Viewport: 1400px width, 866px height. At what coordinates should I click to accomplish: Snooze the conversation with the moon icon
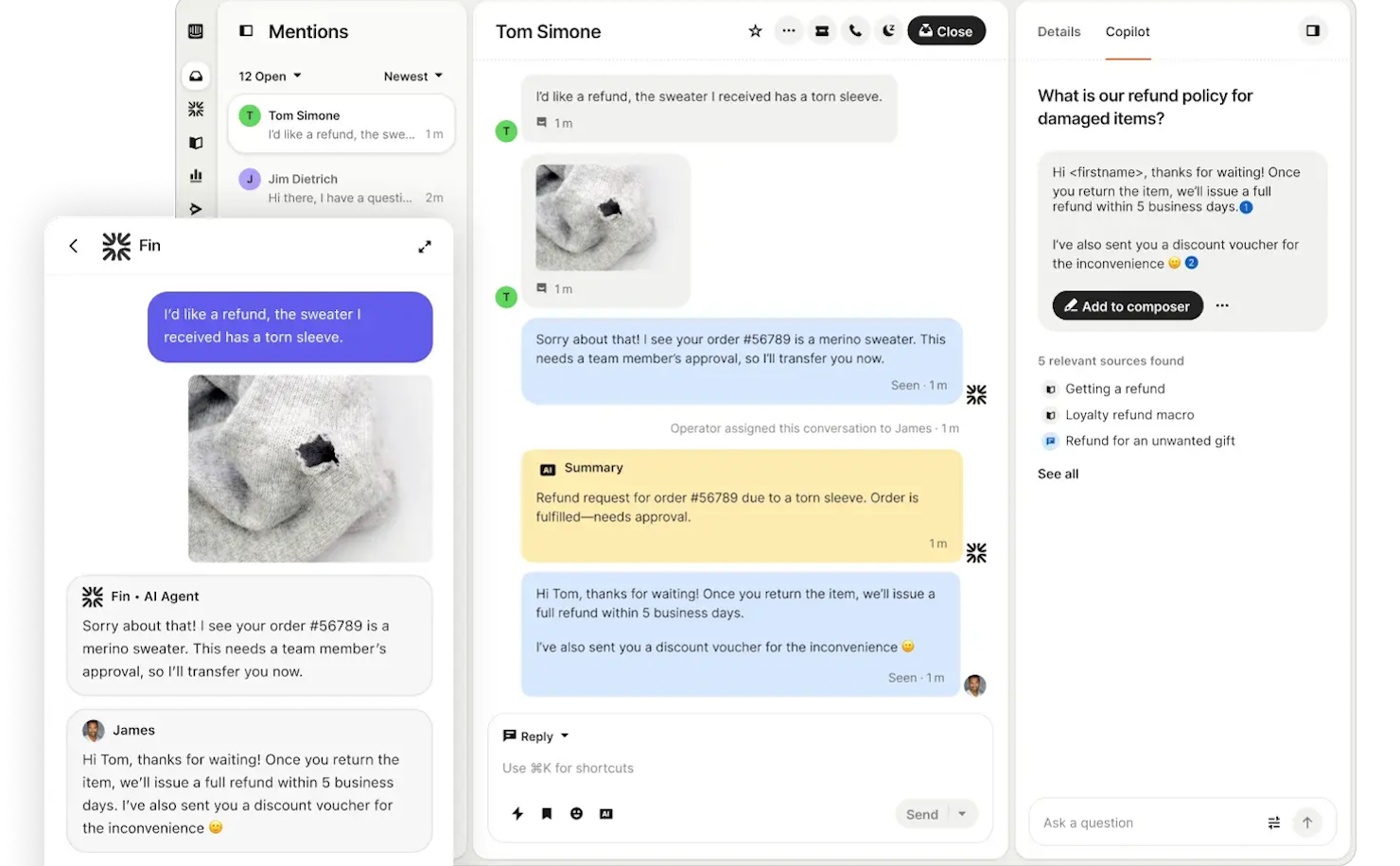[x=888, y=30]
